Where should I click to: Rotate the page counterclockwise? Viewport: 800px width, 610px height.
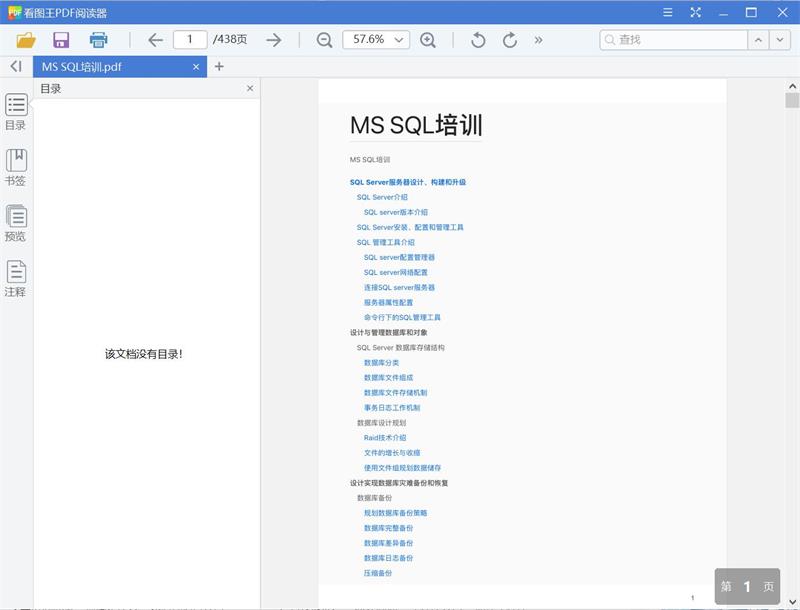pos(478,39)
